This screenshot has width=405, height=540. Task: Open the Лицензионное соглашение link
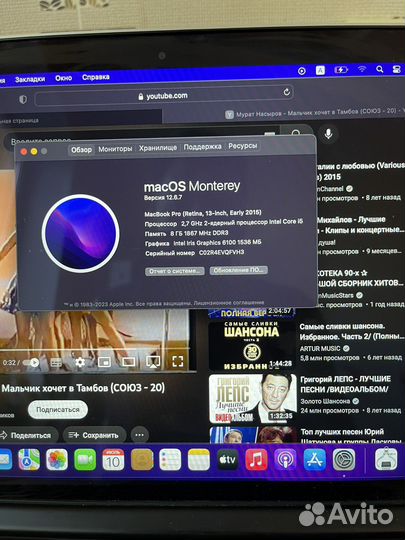click(x=229, y=303)
